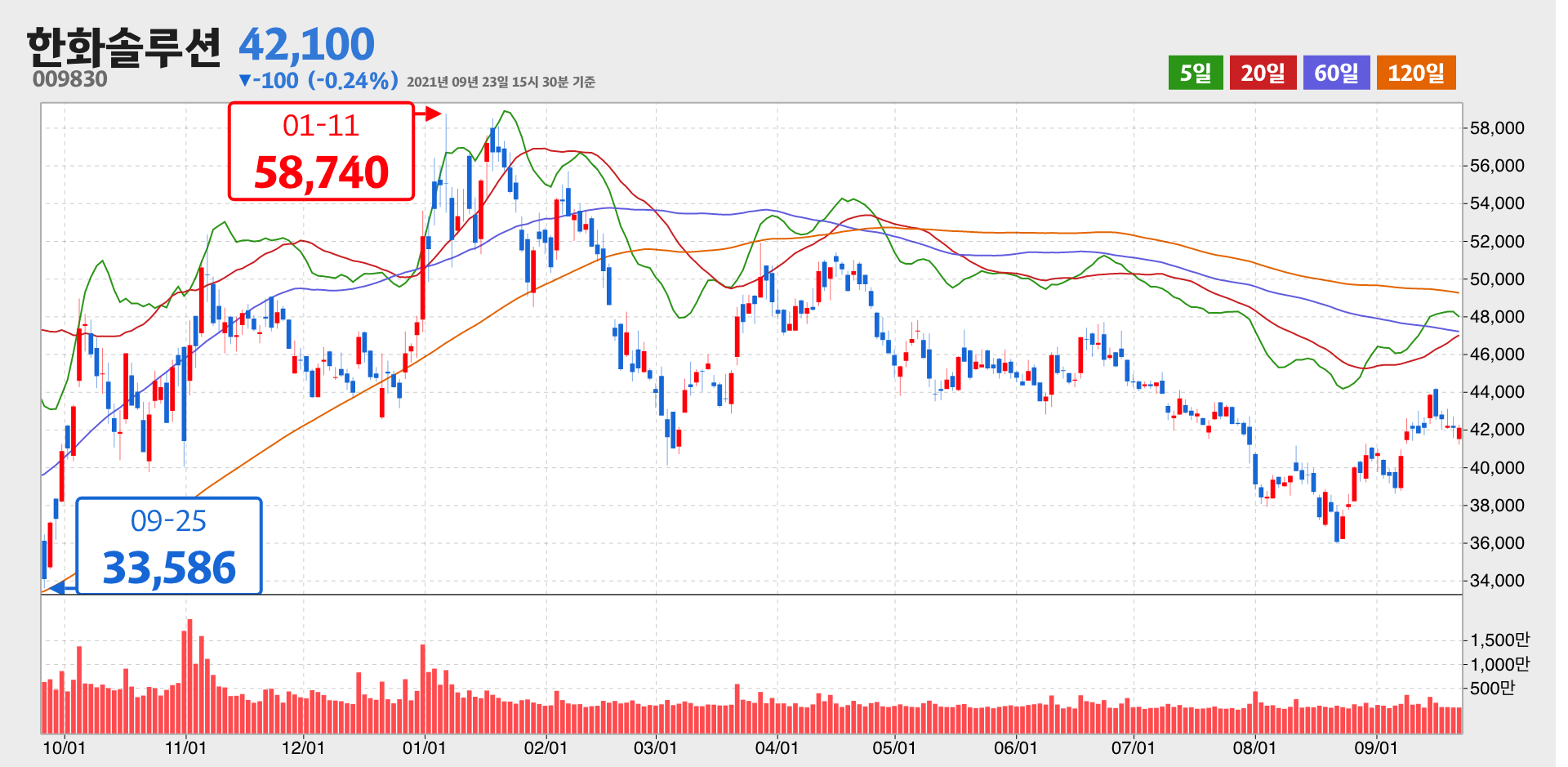Click the low date label 09-25

coord(169,521)
